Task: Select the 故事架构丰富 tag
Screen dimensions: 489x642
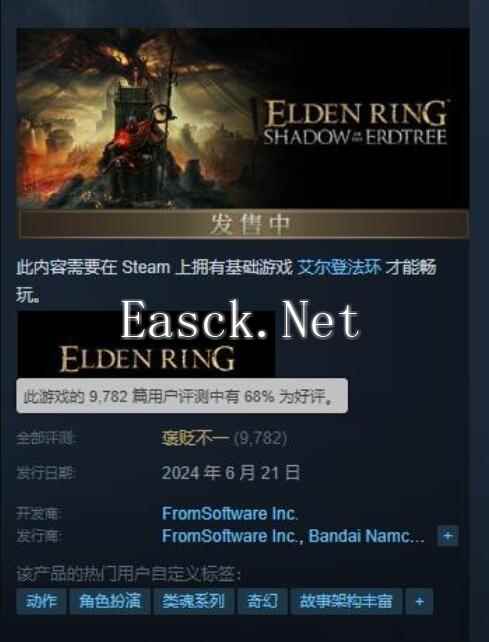Action: pos(346,601)
